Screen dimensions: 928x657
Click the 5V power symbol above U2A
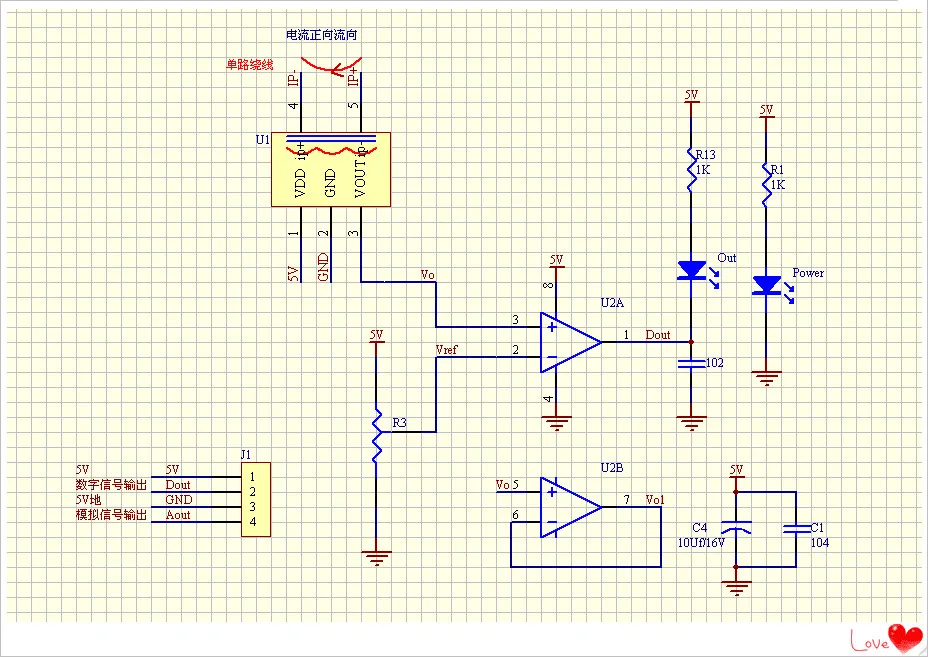pos(557,260)
